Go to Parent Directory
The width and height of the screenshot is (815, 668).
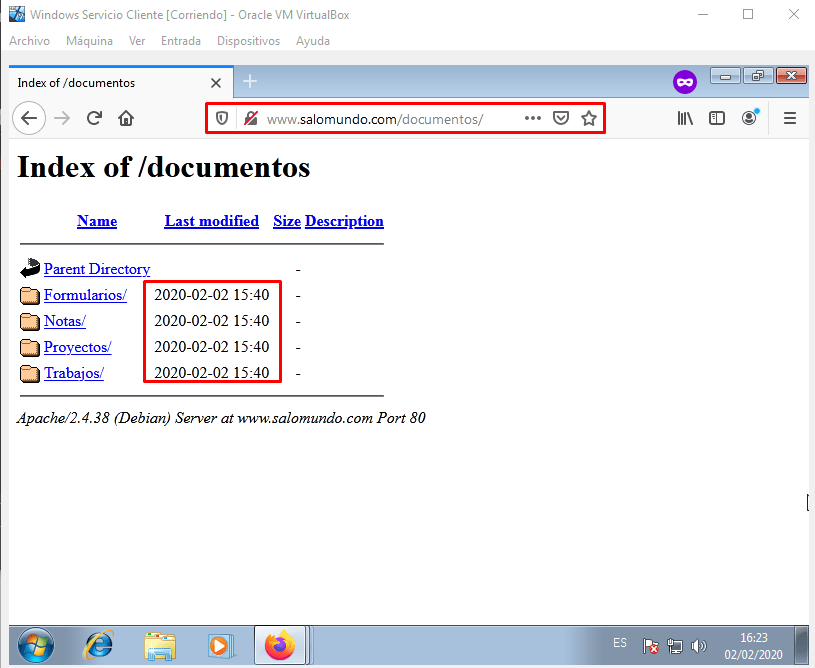(x=97, y=269)
